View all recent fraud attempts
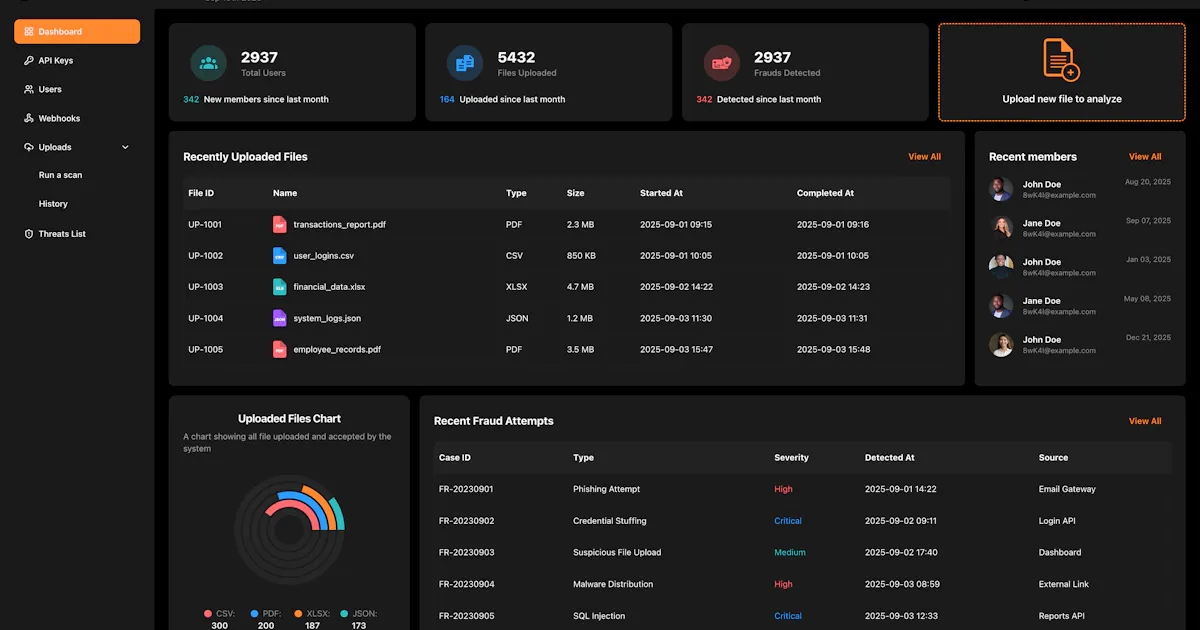This screenshot has width=1200, height=630. [1145, 421]
